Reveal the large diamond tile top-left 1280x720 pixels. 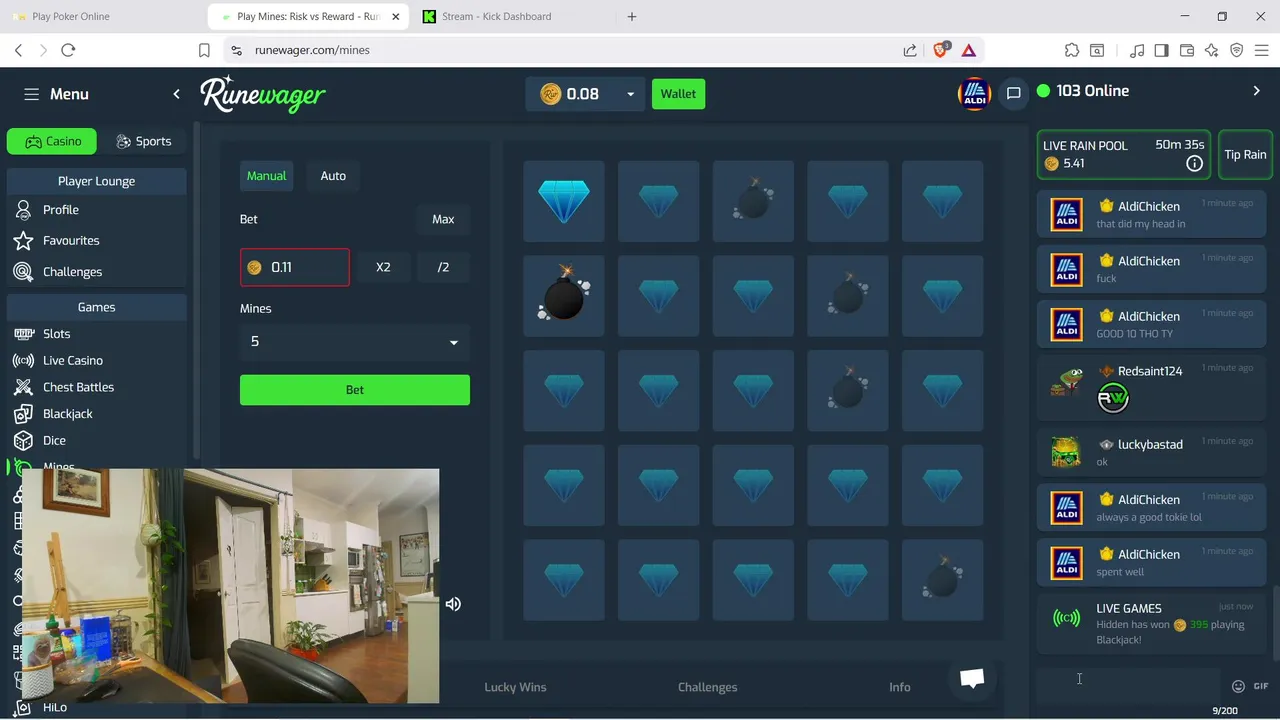click(564, 201)
